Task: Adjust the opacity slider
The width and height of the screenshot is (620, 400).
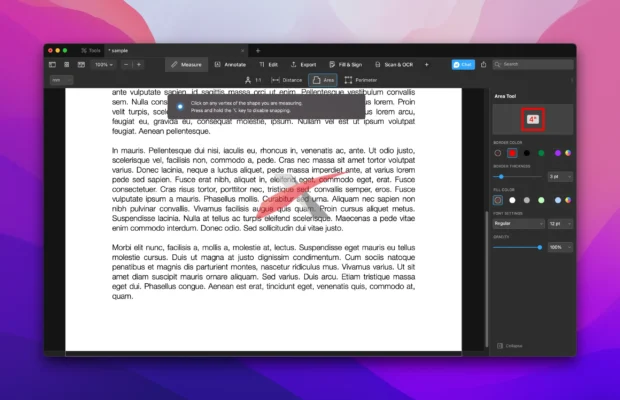Action: click(518, 247)
